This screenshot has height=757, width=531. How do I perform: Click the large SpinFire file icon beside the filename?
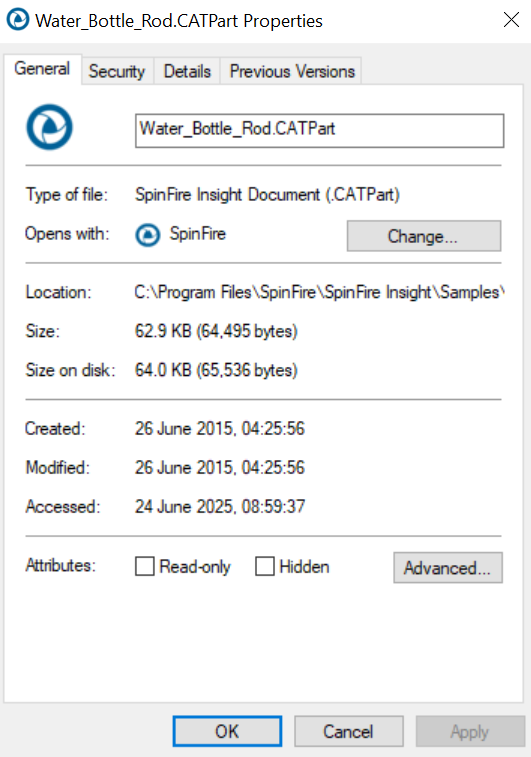tap(49, 127)
